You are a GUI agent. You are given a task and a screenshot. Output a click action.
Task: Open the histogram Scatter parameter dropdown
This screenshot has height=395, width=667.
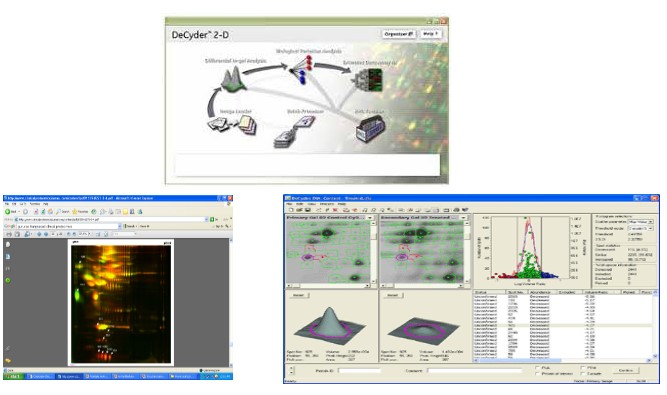641,222
